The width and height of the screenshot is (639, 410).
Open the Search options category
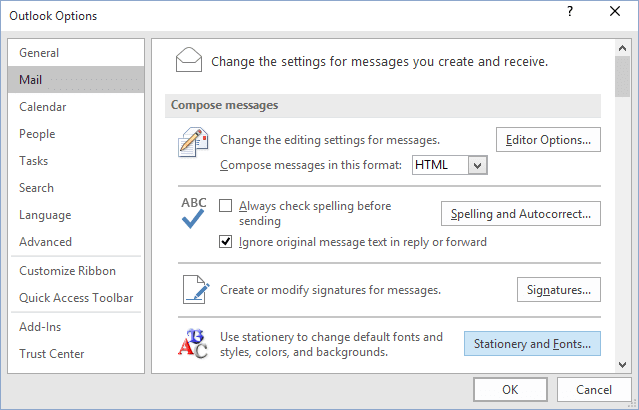pos(76,188)
